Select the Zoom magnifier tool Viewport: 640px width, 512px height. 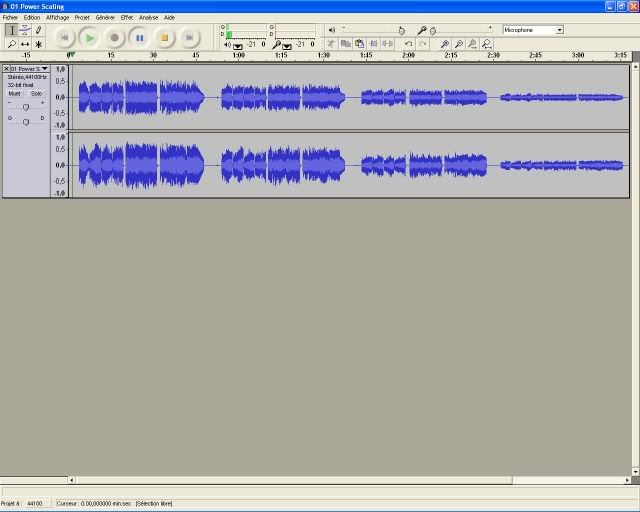point(11,44)
